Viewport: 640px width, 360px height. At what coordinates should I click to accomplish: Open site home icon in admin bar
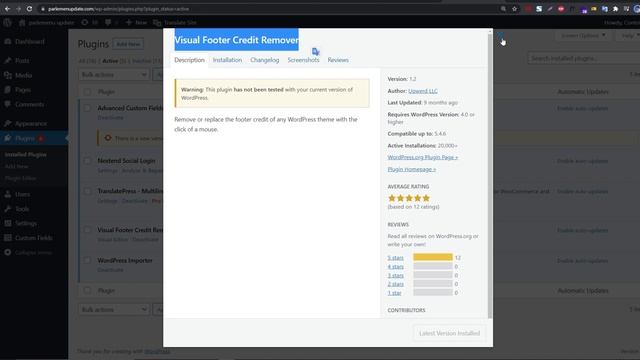22,22
